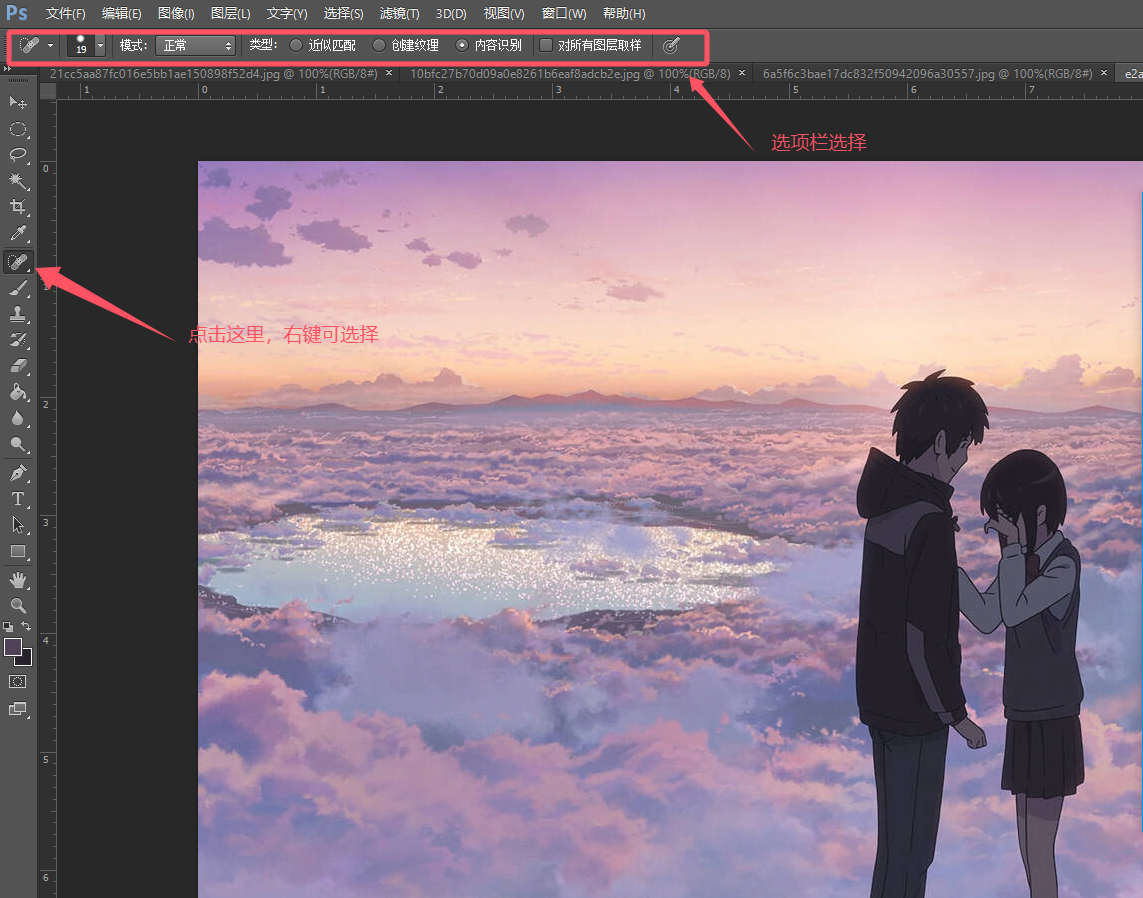Select the Eyedropper tool
The image size is (1143, 898).
click(x=17, y=233)
